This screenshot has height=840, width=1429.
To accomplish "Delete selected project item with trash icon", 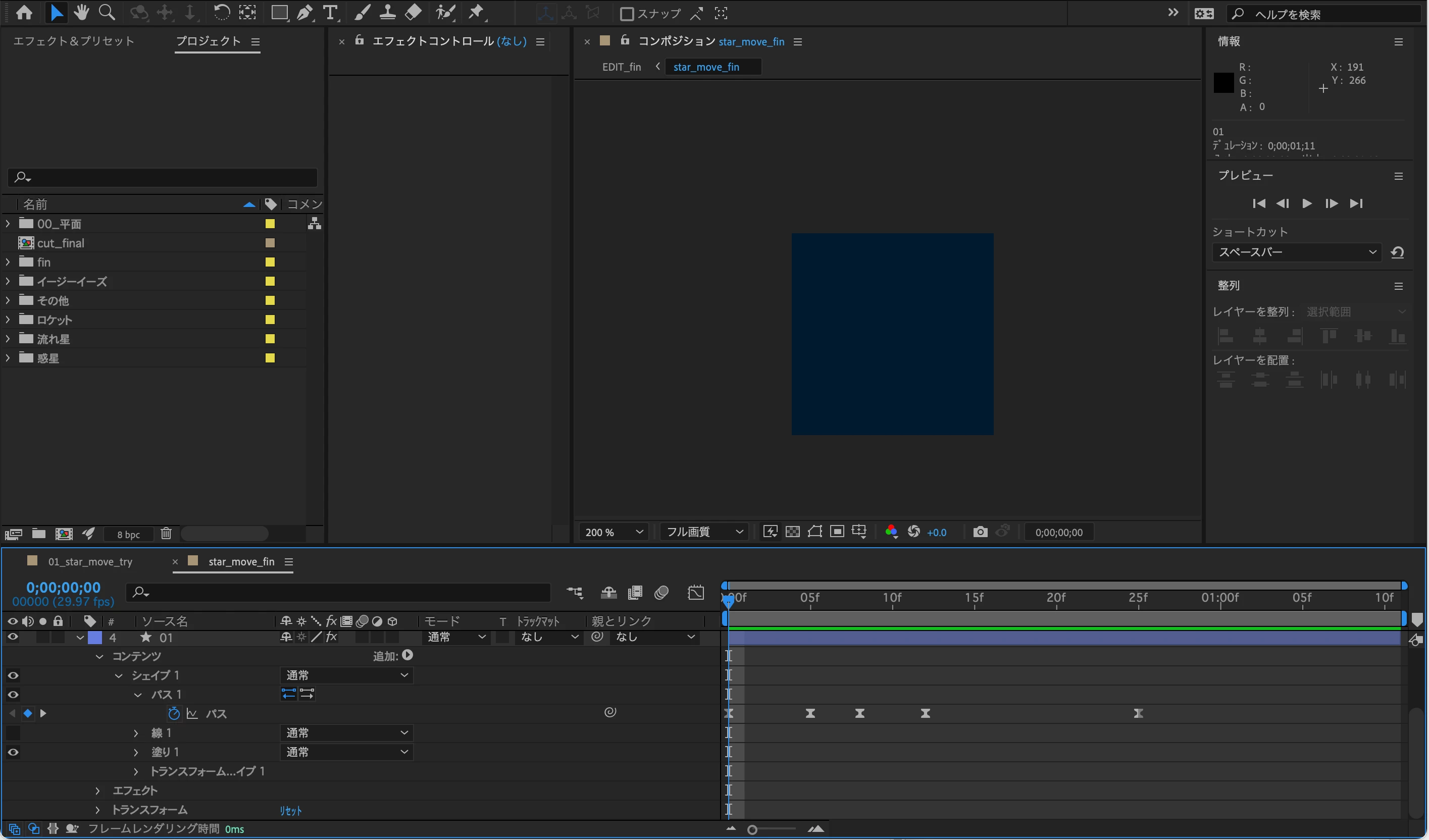I will pos(166,534).
